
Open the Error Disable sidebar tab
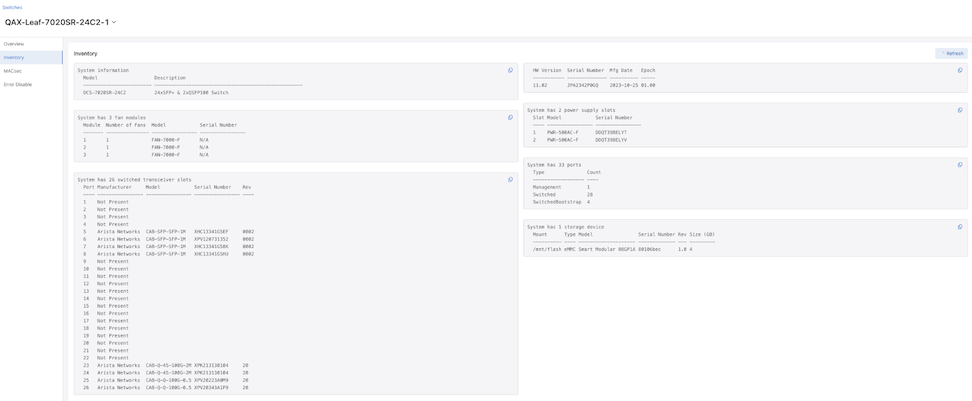pos(18,85)
